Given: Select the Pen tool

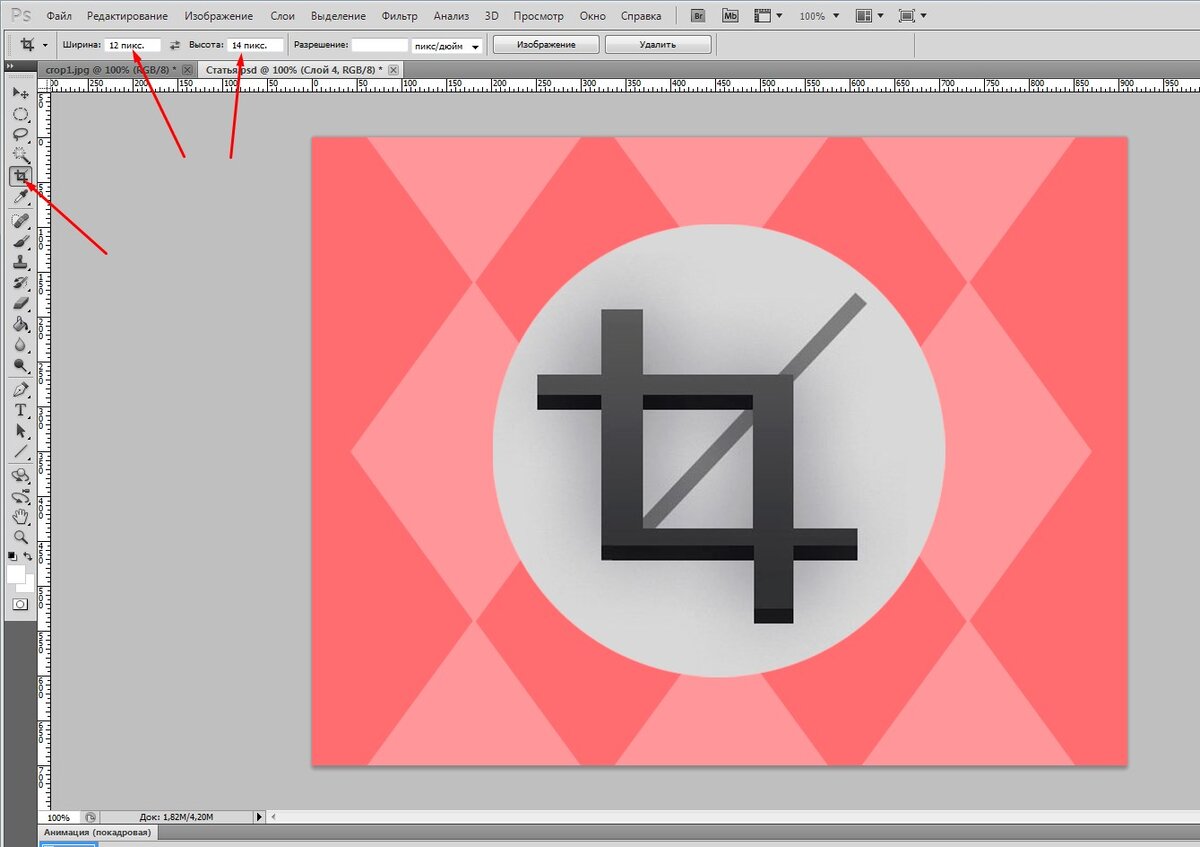Looking at the screenshot, I should tap(20, 390).
